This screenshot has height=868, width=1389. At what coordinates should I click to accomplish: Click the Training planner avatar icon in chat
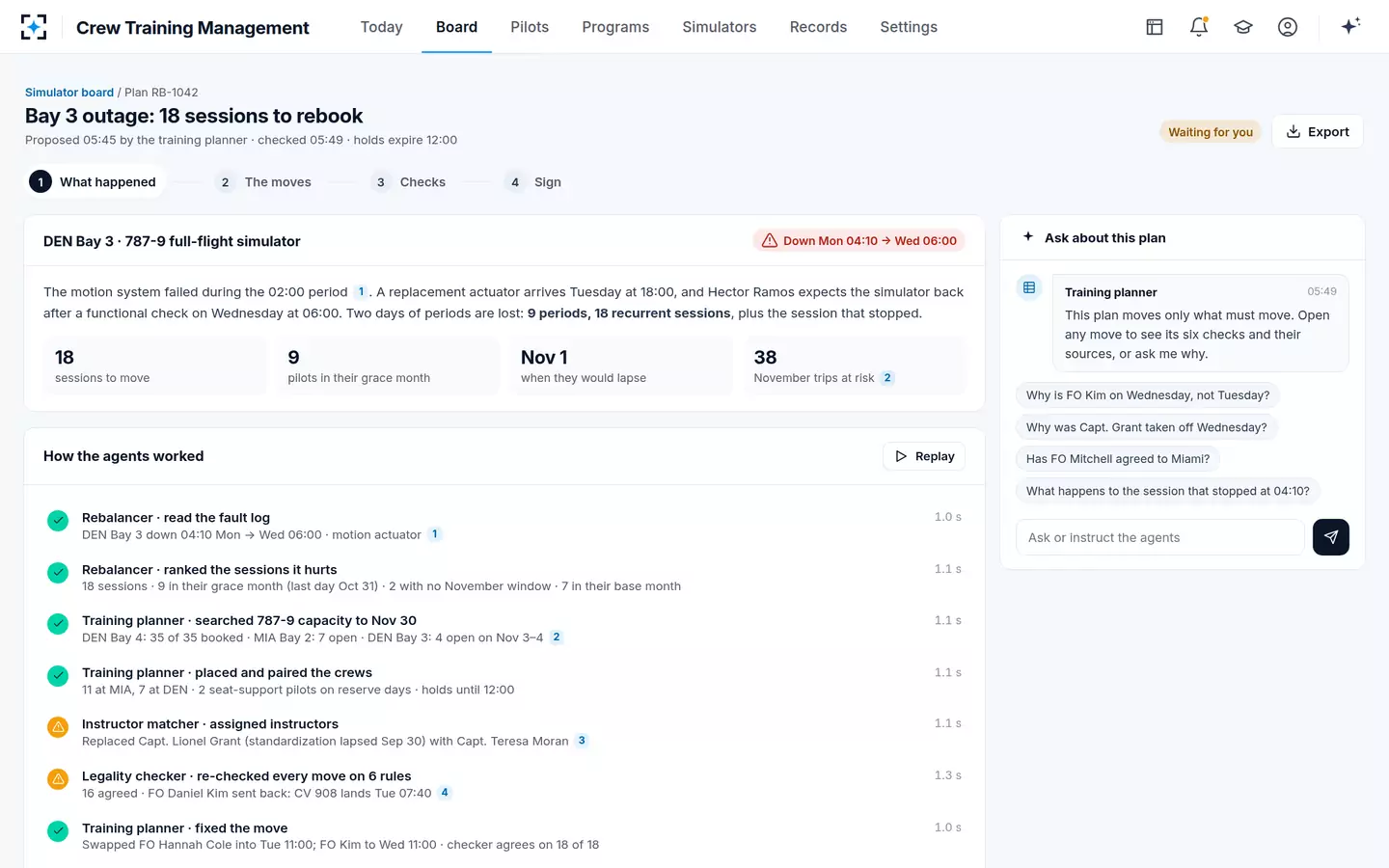pos(1029,287)
